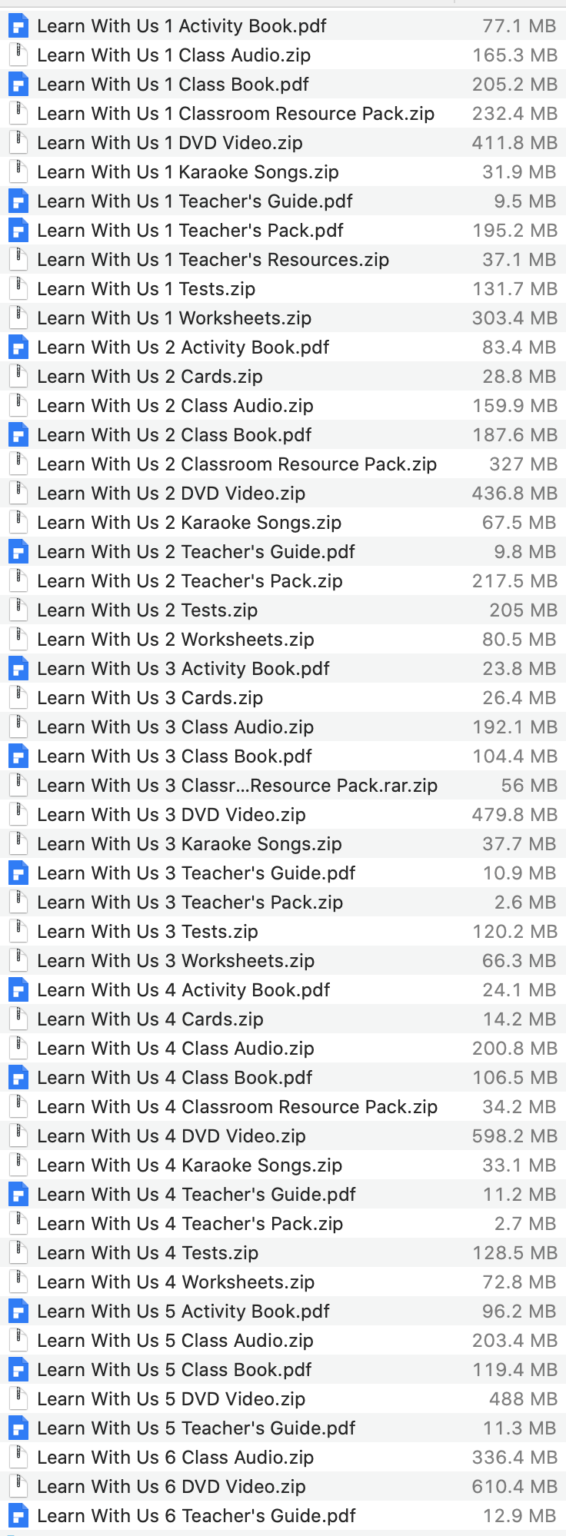
Task: Select Learn With Us 5 Class Book.pdf
Action: [283, 1370]
